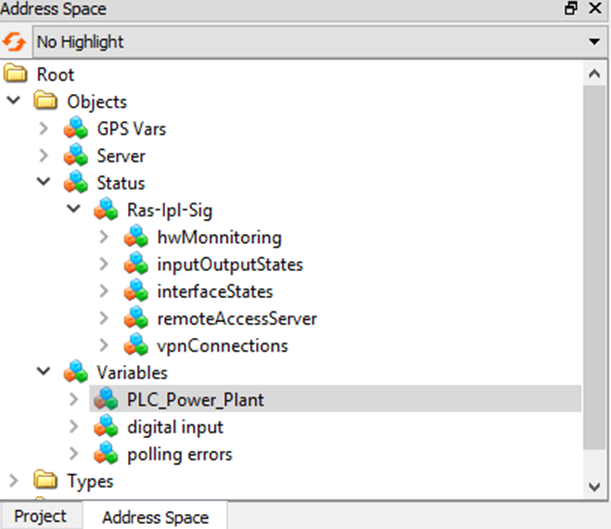Click the Root folder icon
Screen dimensions: 611x529
16,75
